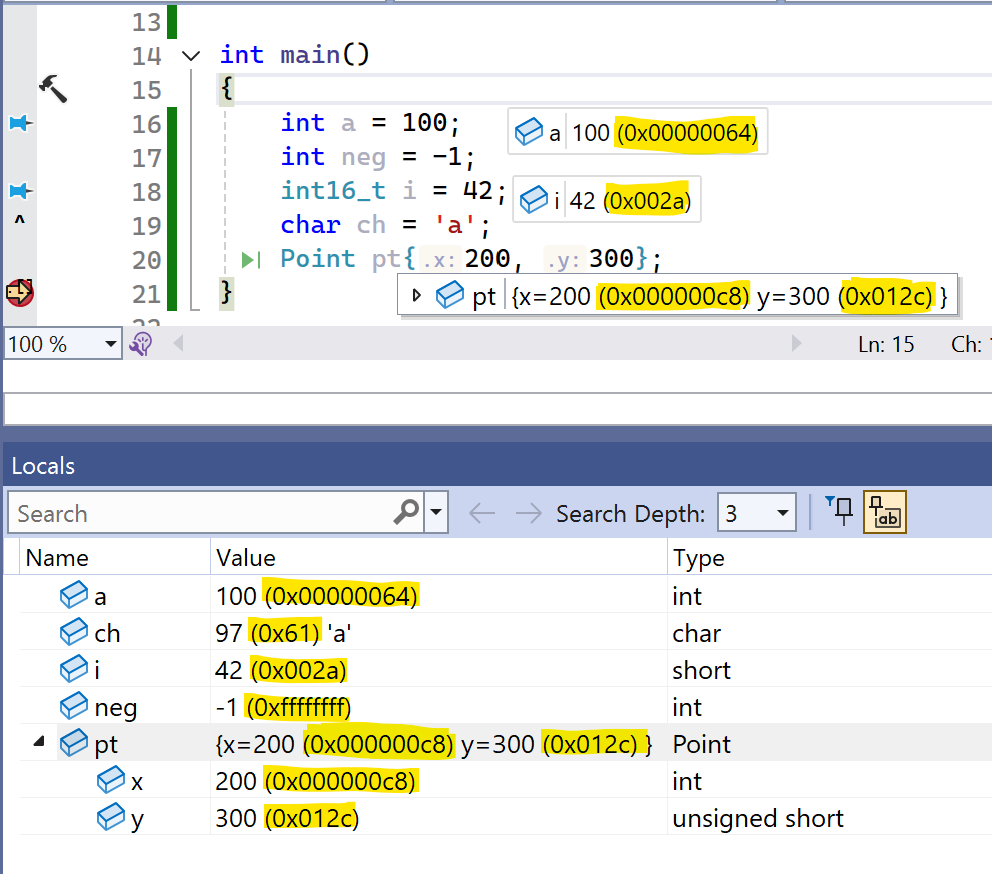Click the value 100 (0x00000064) in Locals
This screenshot has height=874, width=992.
316,596
